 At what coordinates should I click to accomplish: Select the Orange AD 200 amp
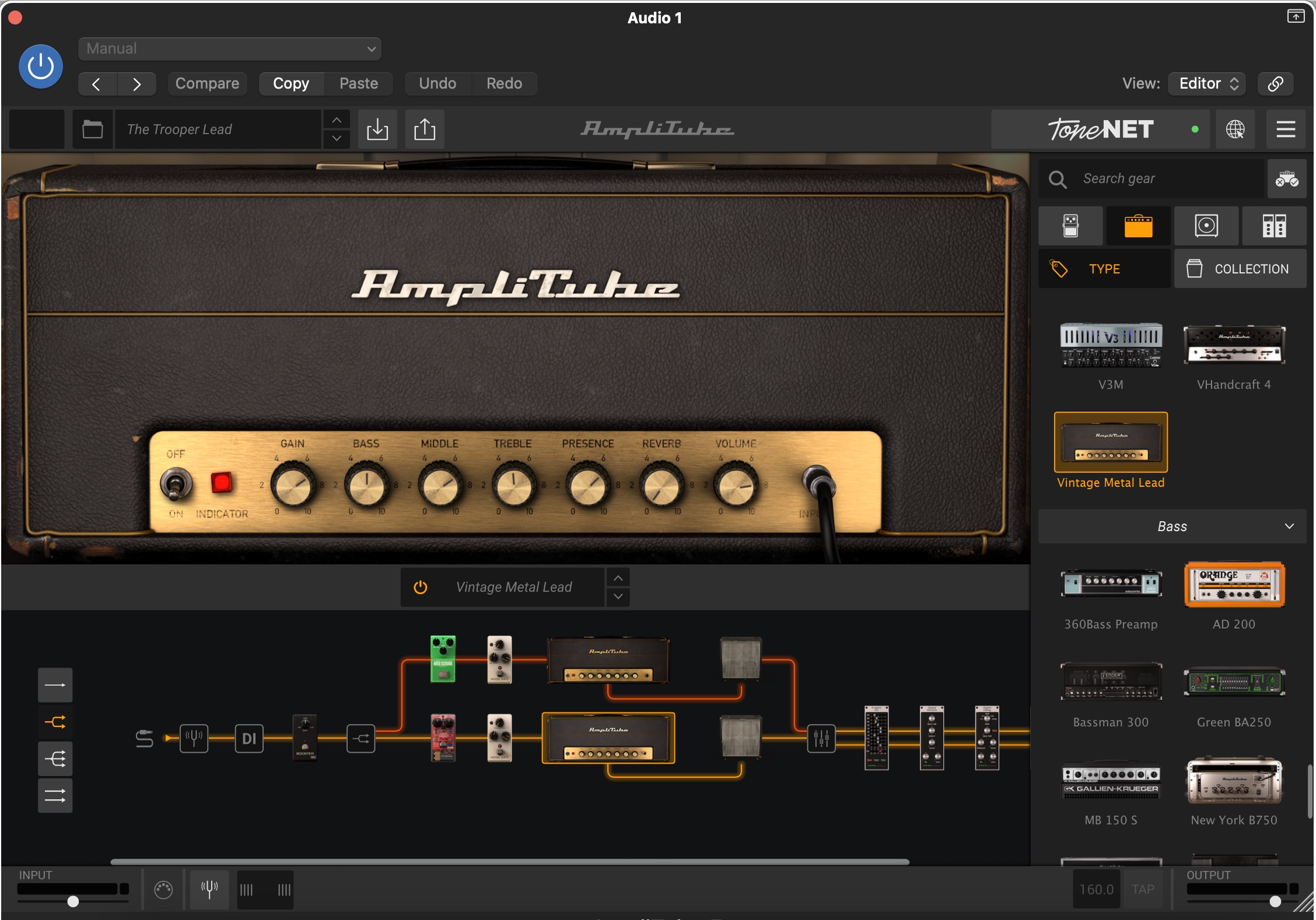(1234, 585)
